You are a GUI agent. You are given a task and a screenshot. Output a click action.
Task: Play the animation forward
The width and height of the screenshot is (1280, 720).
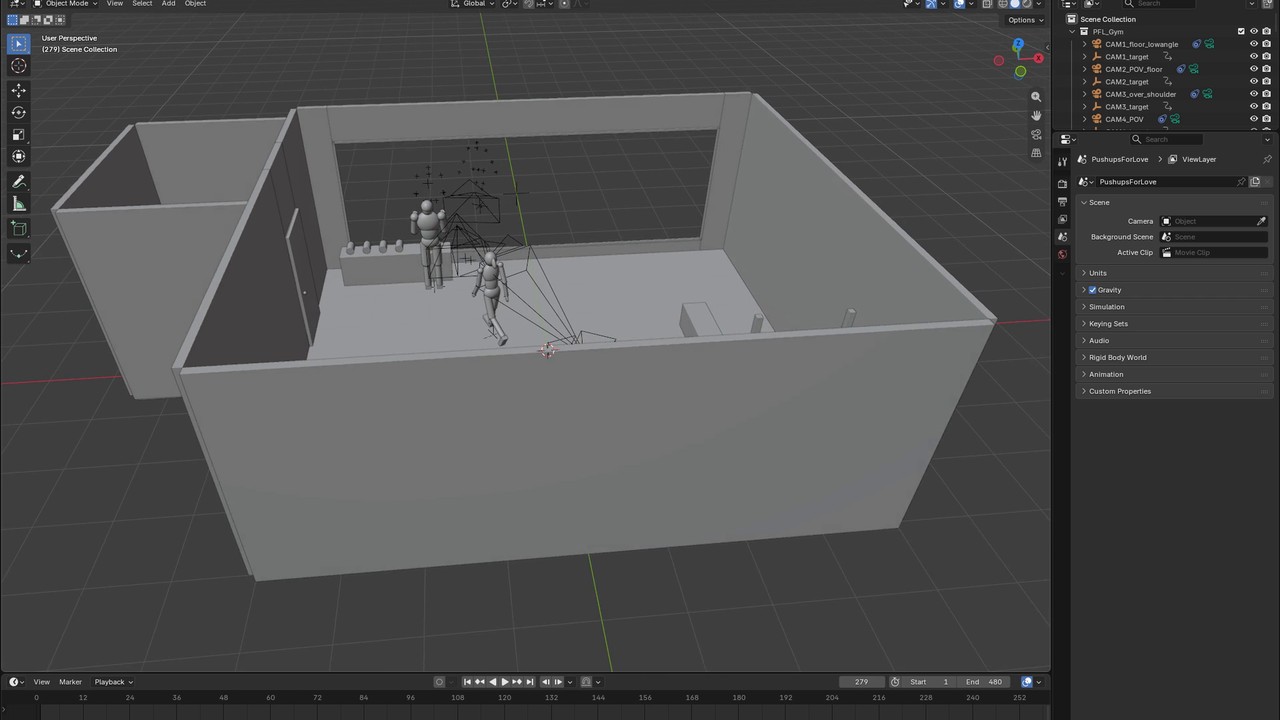point(505,682)
